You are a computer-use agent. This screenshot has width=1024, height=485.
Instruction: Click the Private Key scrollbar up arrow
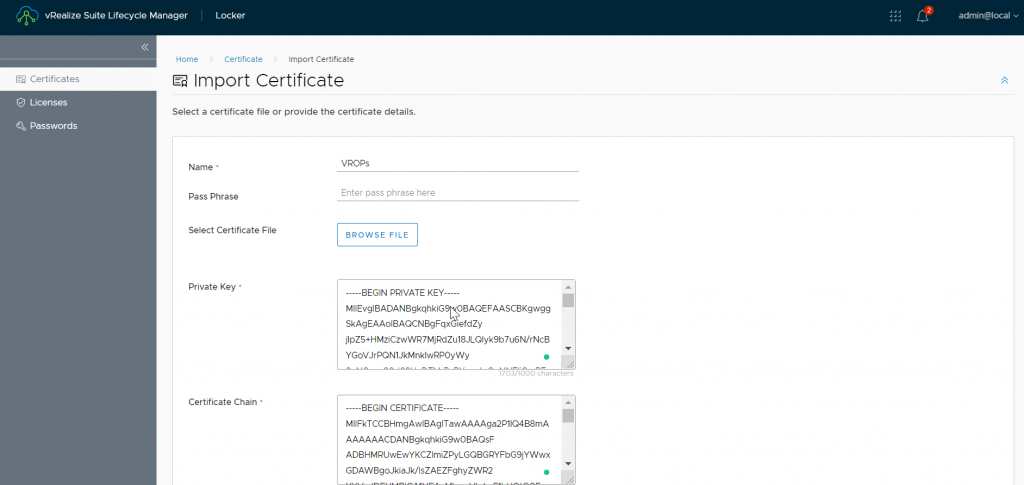click(x=568, y=287)
